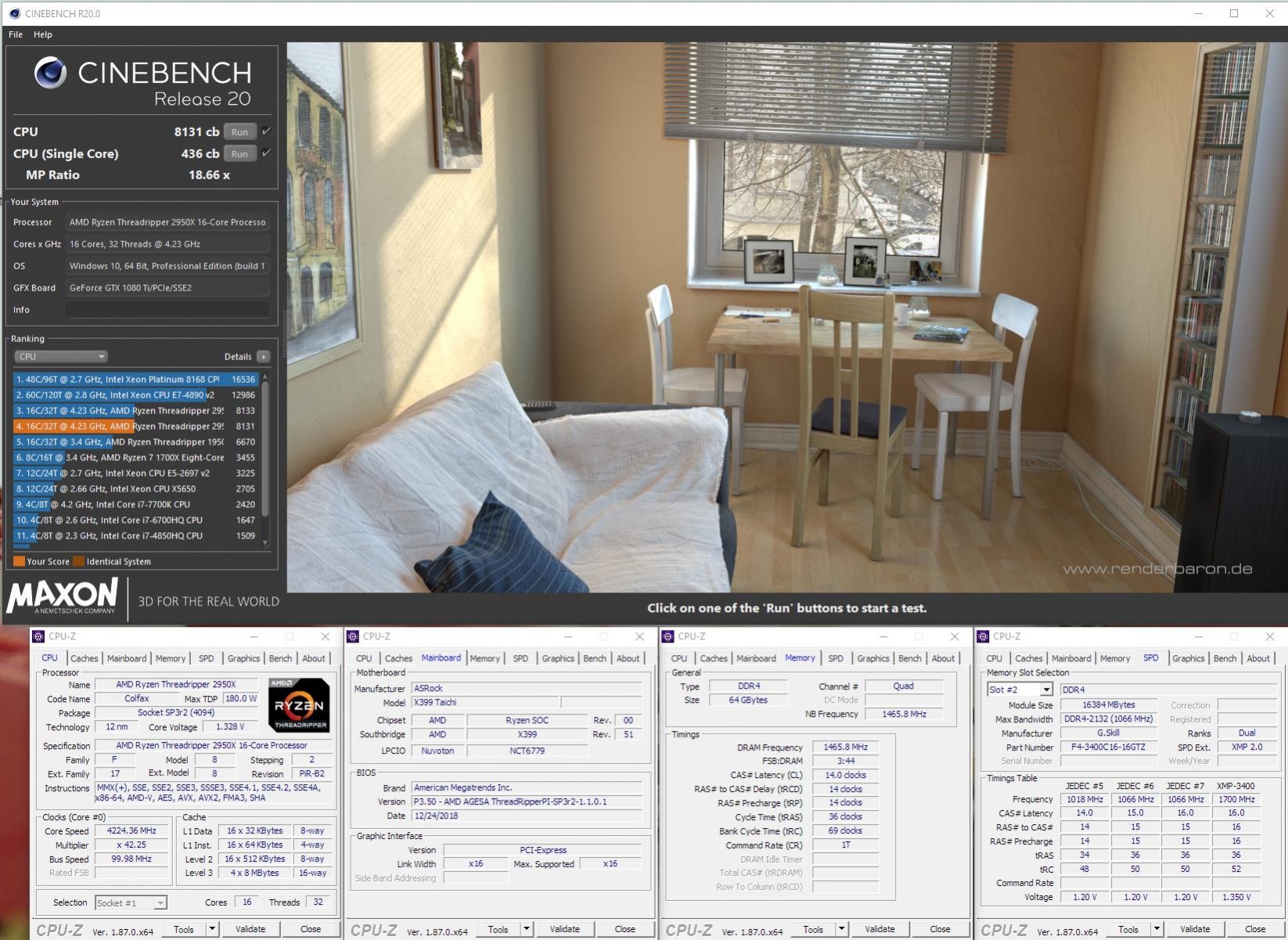Click the X399 Taichi motherboard model field
Image resolution: width=1288 pixels, height=940 pixels.
pos(484,703)
